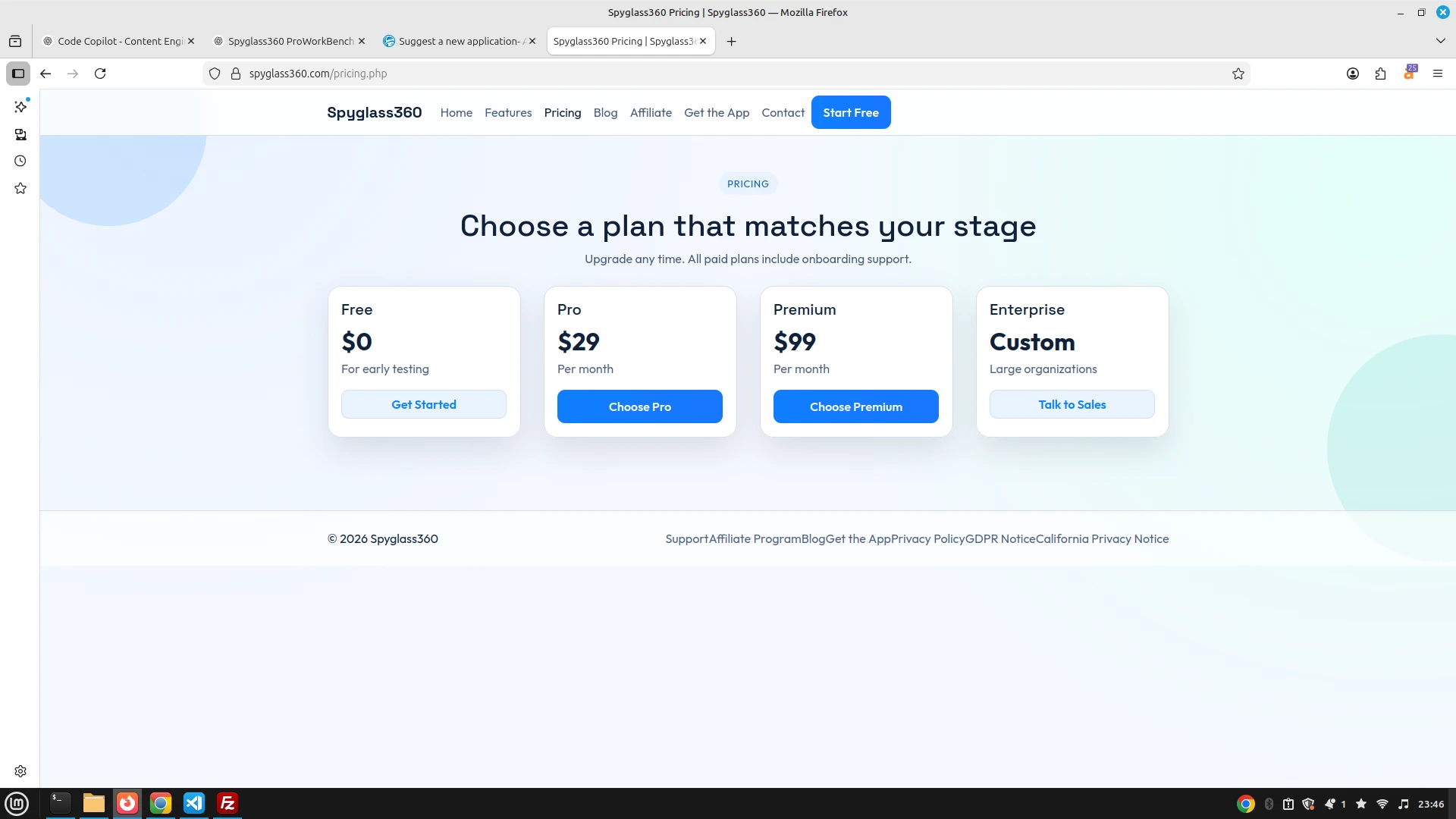Open a new tab with plus
Image resolution: width=1456 pixels, height=819 pixels.
(731, 41)
